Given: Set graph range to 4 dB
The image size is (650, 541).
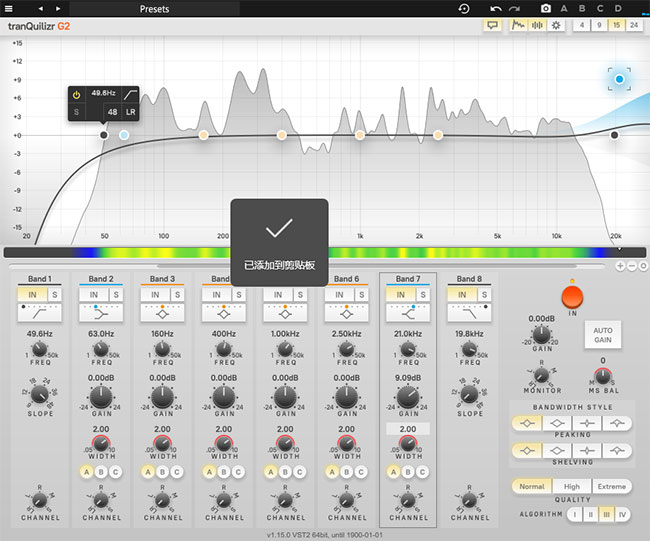Looking at the screenshot, I should pos(582,25).
